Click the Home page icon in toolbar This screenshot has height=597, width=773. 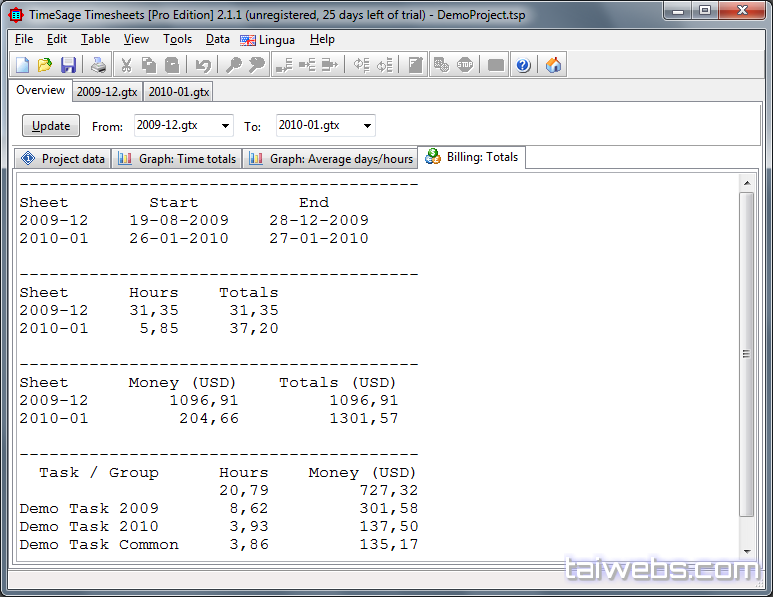(x=553, y=65)
